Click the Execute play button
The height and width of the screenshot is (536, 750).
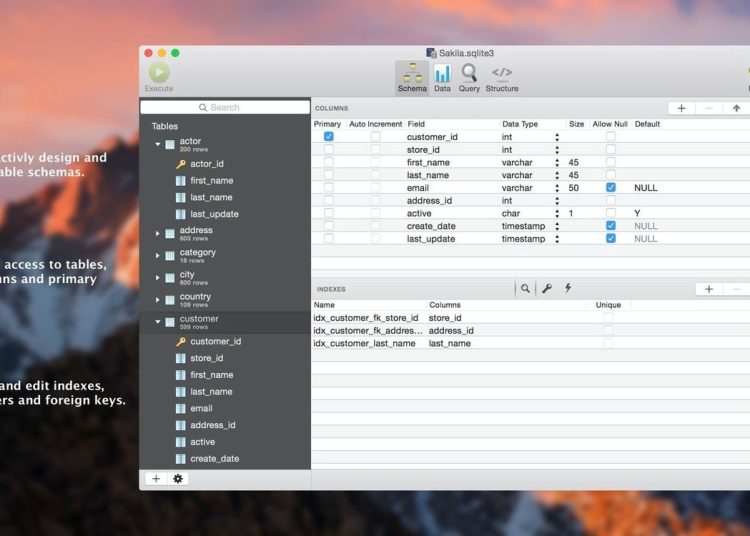[159, 73]
